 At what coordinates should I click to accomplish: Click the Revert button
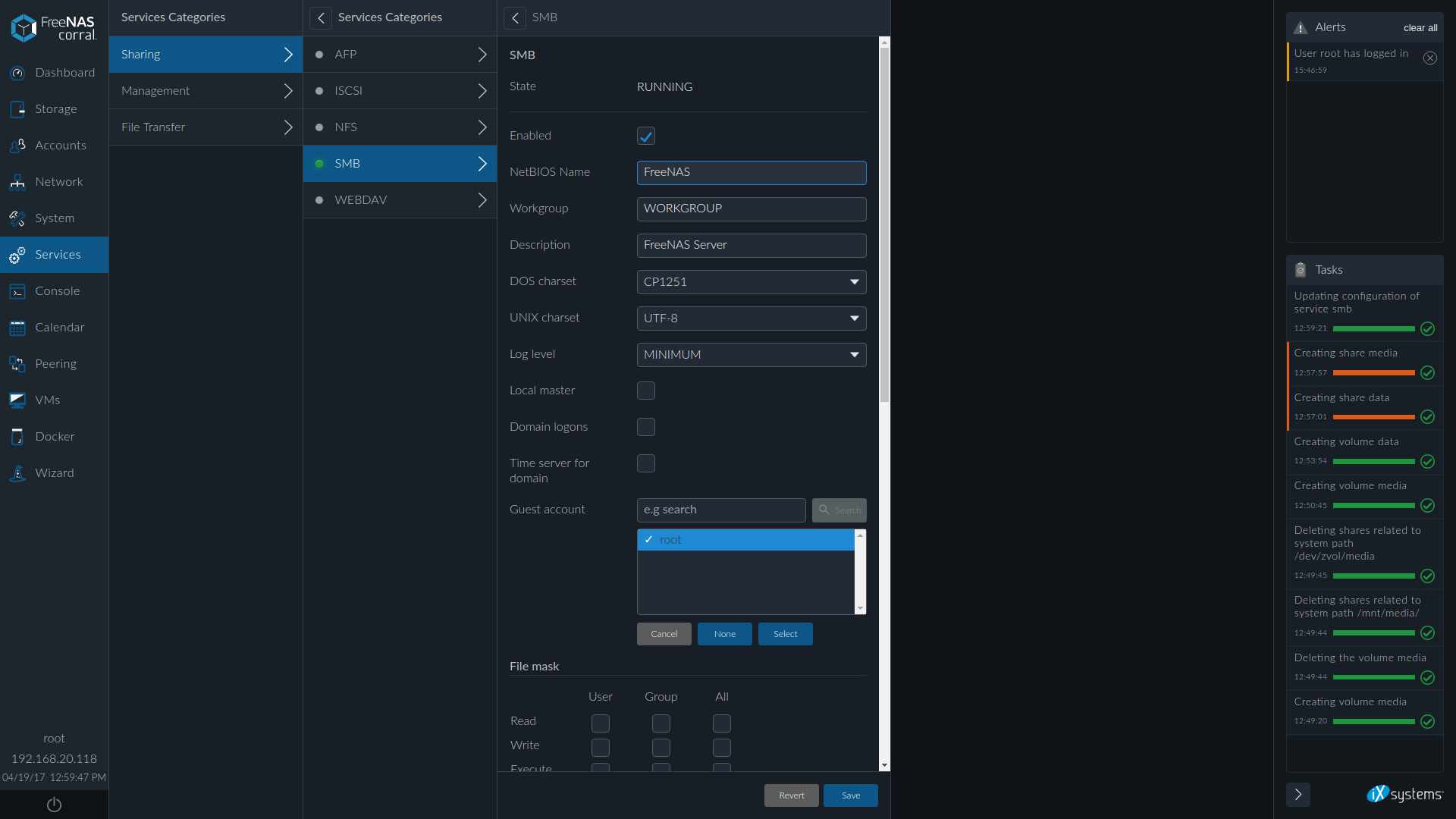[x=791, y=795]
